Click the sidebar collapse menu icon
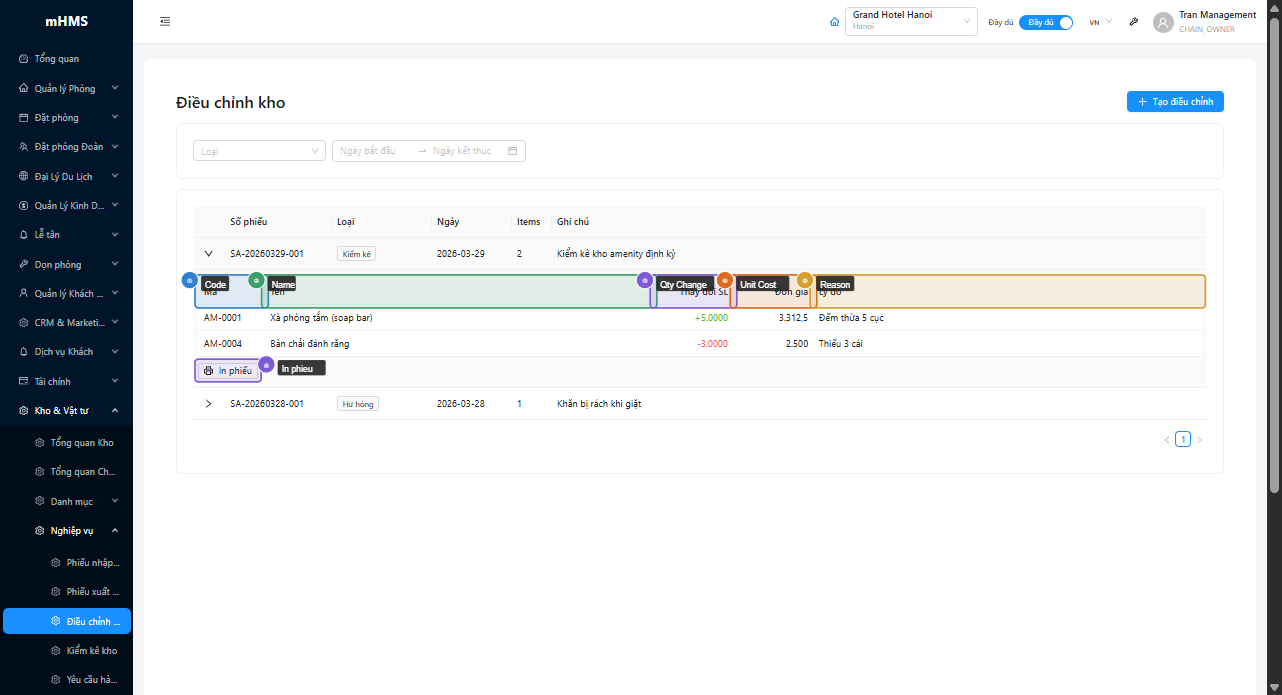 click(165, 22)
